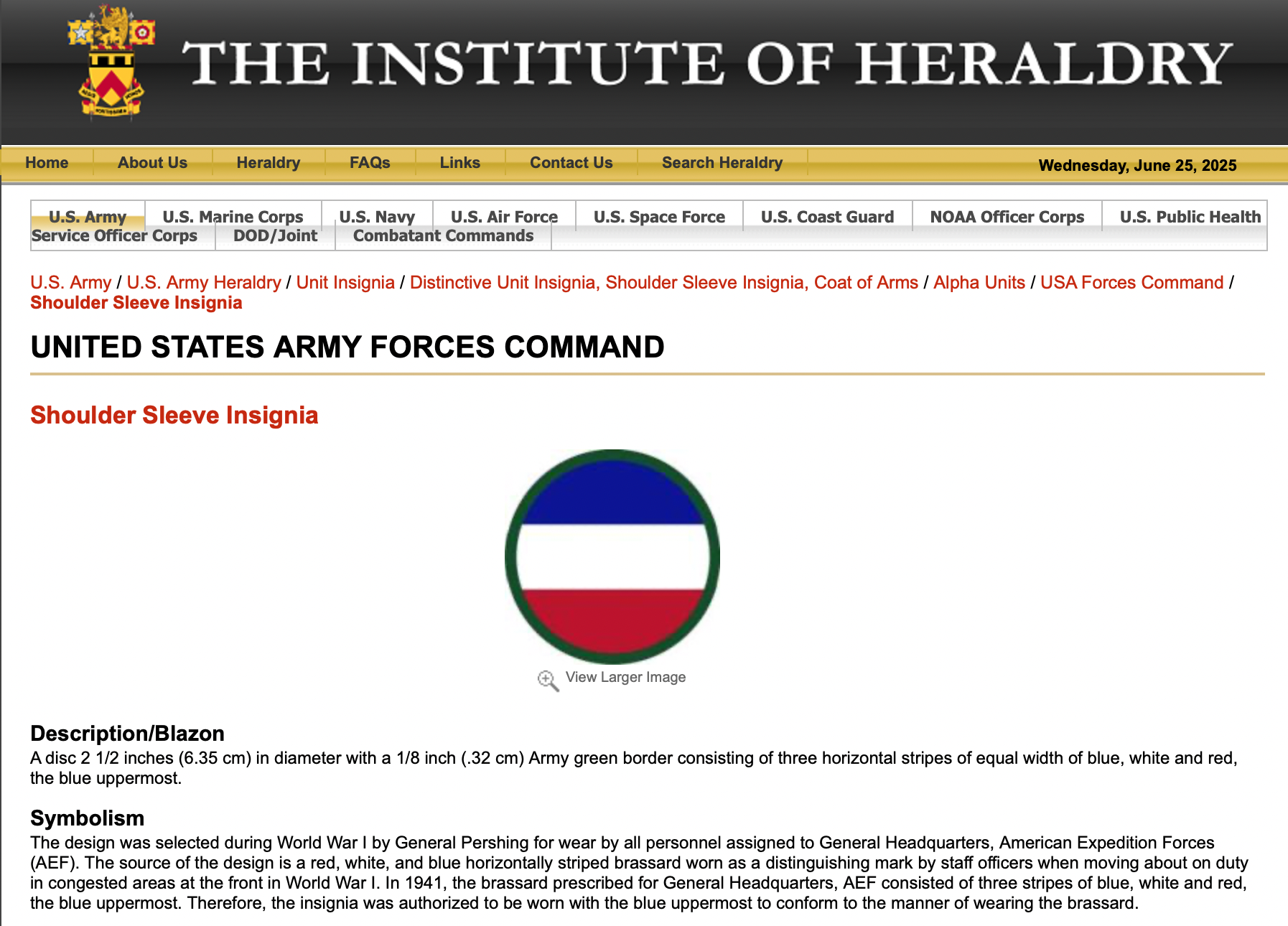Viewport: 1288px width, 926px height.
Task: Open the U.S. Public Health tab
Action: click(x=1190, y=216)
